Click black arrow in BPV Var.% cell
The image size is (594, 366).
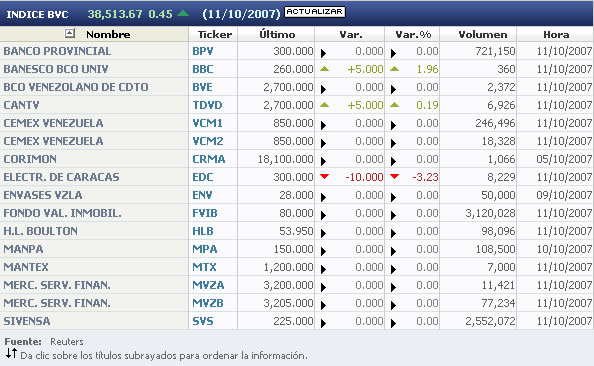pos(393,53)
